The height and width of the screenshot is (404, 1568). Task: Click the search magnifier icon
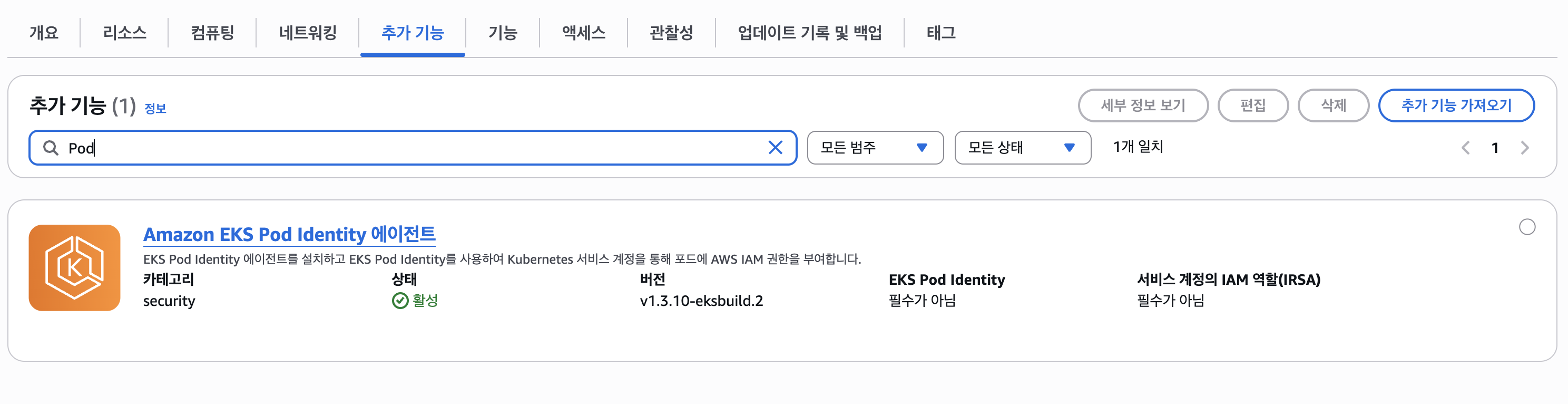(51, 148)
